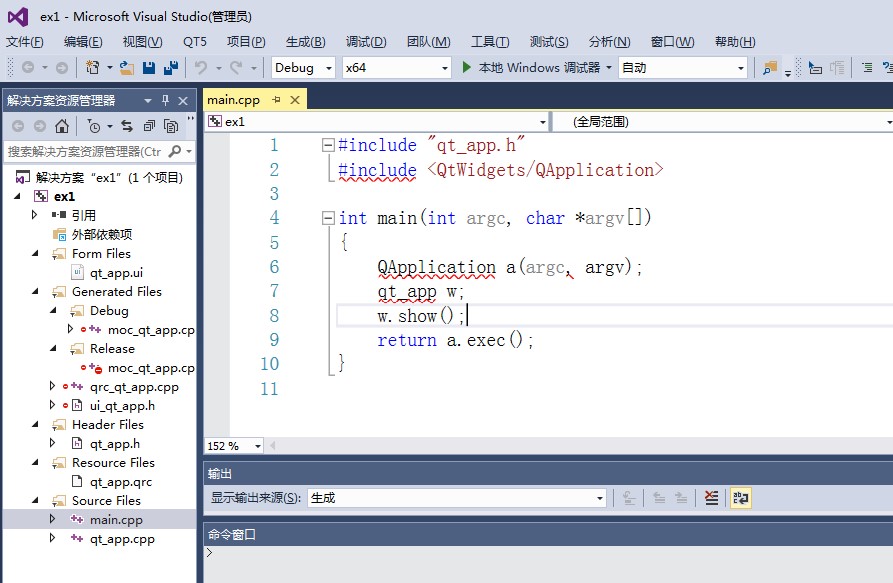893x583 pixels.
Task: Toggle word wrap in the Output panel
Action: click(740, 497)
